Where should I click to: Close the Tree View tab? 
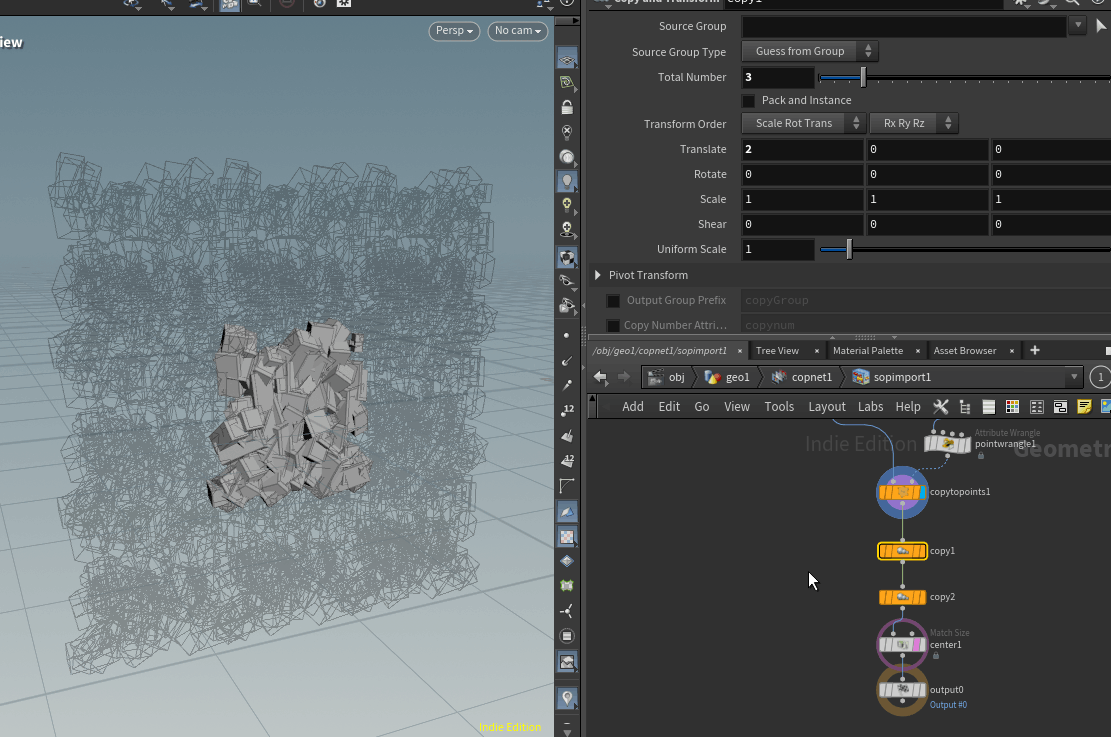(x=817, y=351)
